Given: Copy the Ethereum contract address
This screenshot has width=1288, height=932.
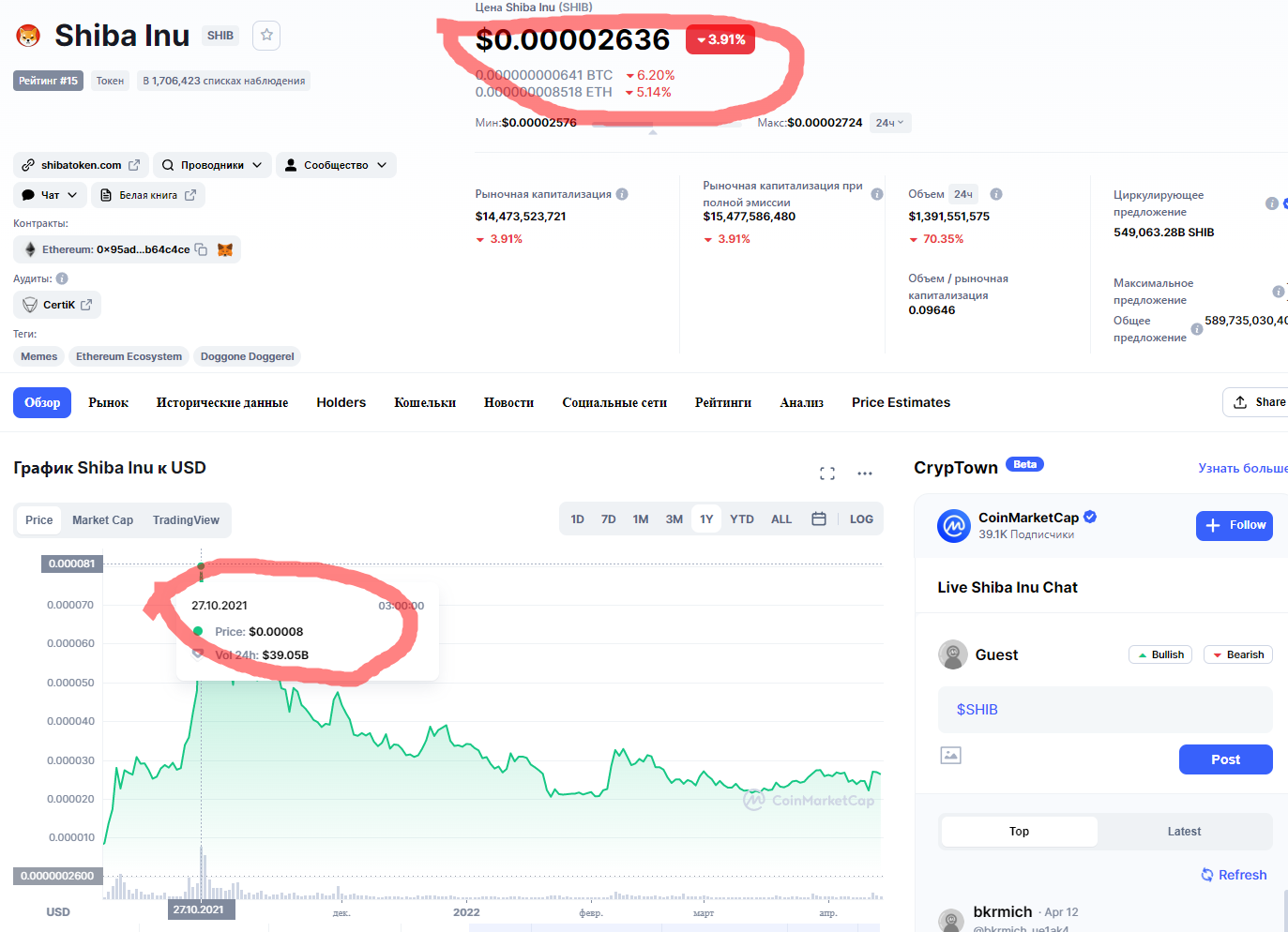Looking at the screenshot, I should [x=201, y=249].
